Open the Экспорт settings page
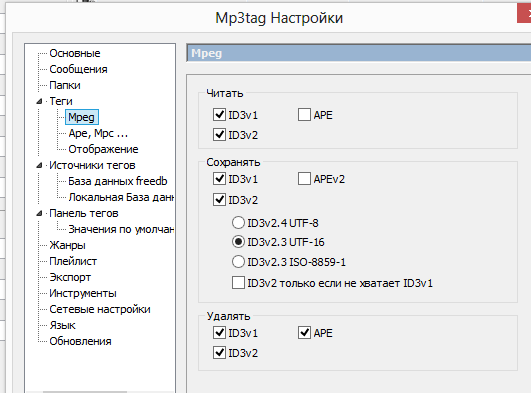This screenshot has height=393, width=531. tap(70, 277)
